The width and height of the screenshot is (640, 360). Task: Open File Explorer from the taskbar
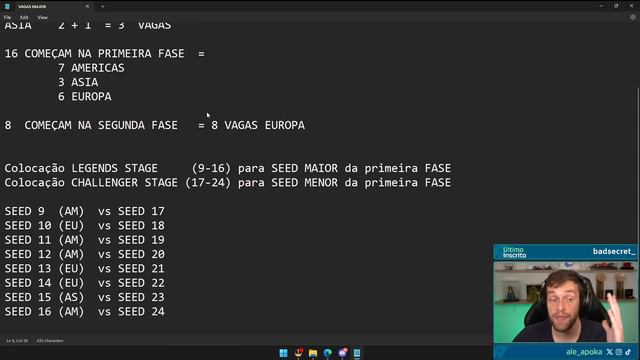tap(313, 353)
